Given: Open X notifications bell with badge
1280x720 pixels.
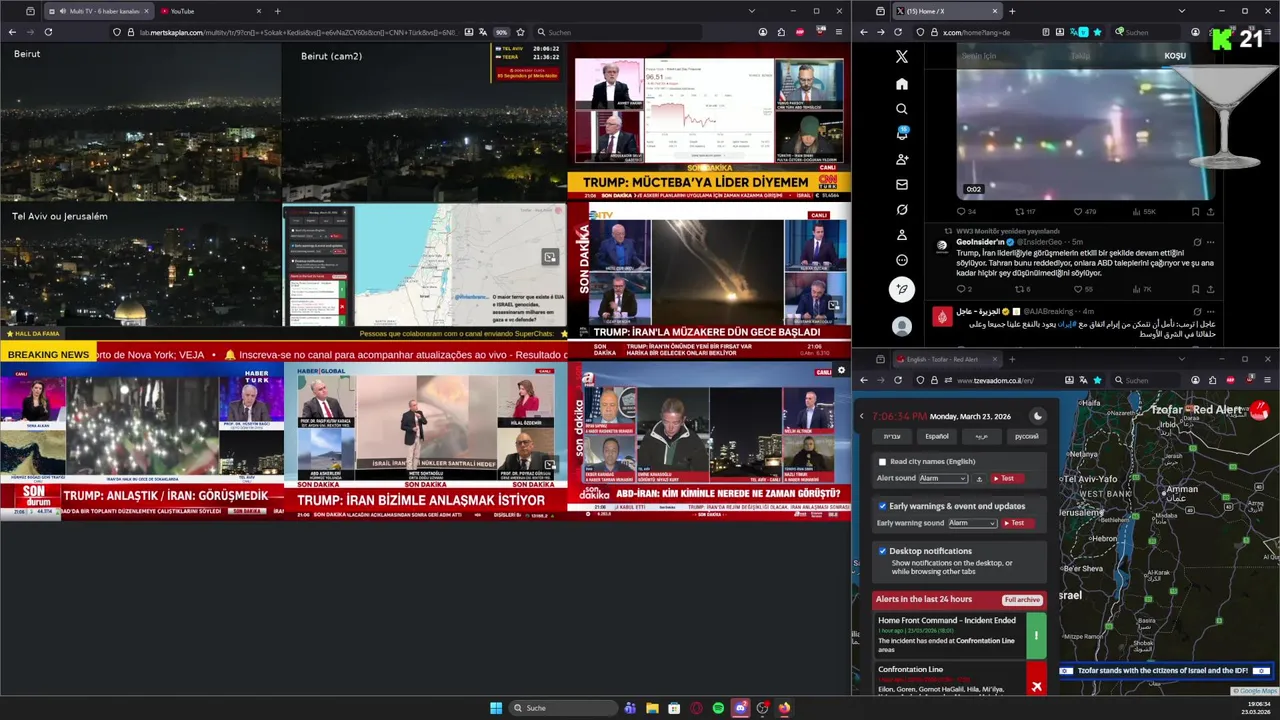Looking at the screenshot, I should pos(902,134).
